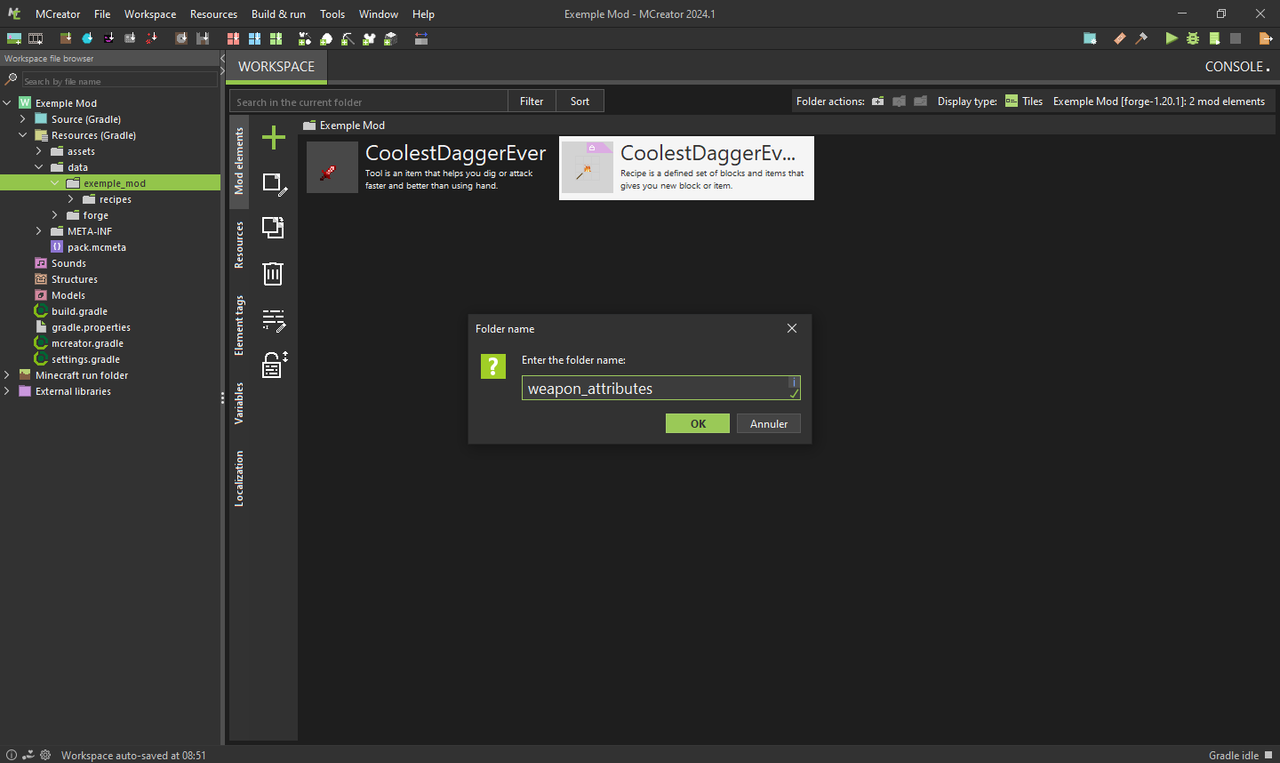Expand the Source (Gradle) tree node

[23, 119]
